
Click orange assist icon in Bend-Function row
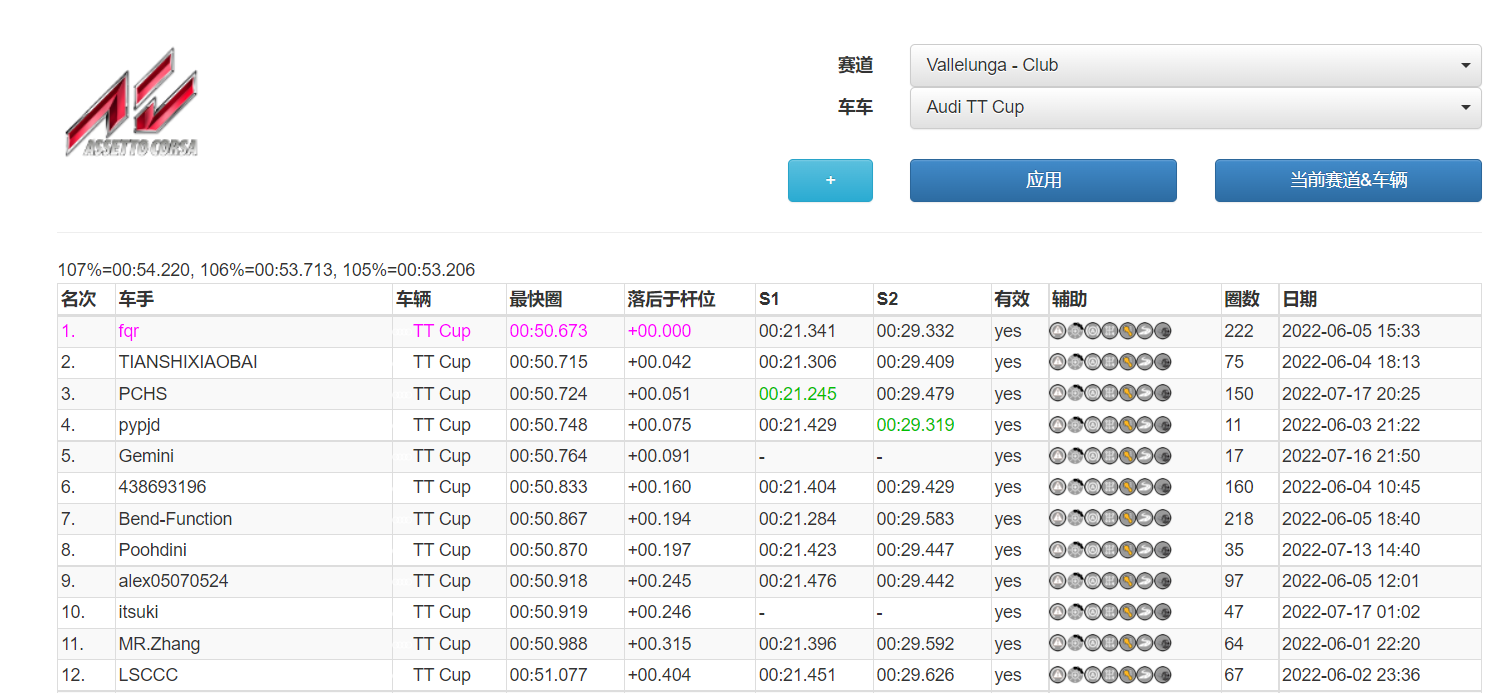pyautogui.click(x=1127, y=518)
